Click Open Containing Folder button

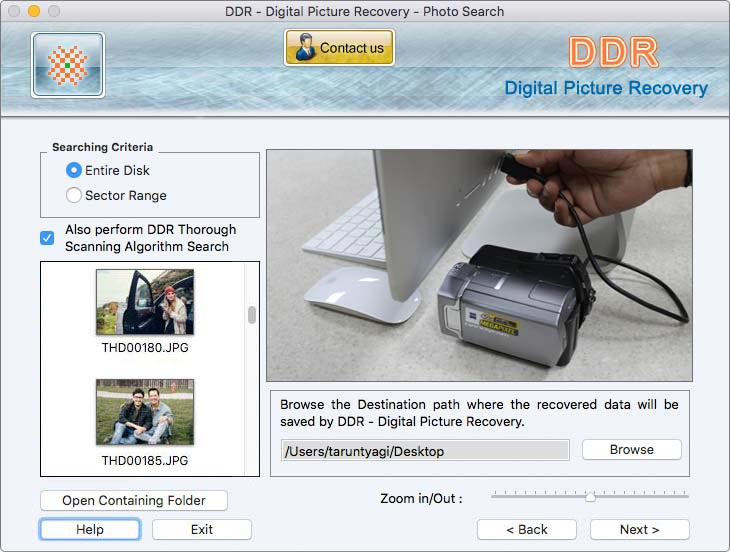[x=134, y=500]
